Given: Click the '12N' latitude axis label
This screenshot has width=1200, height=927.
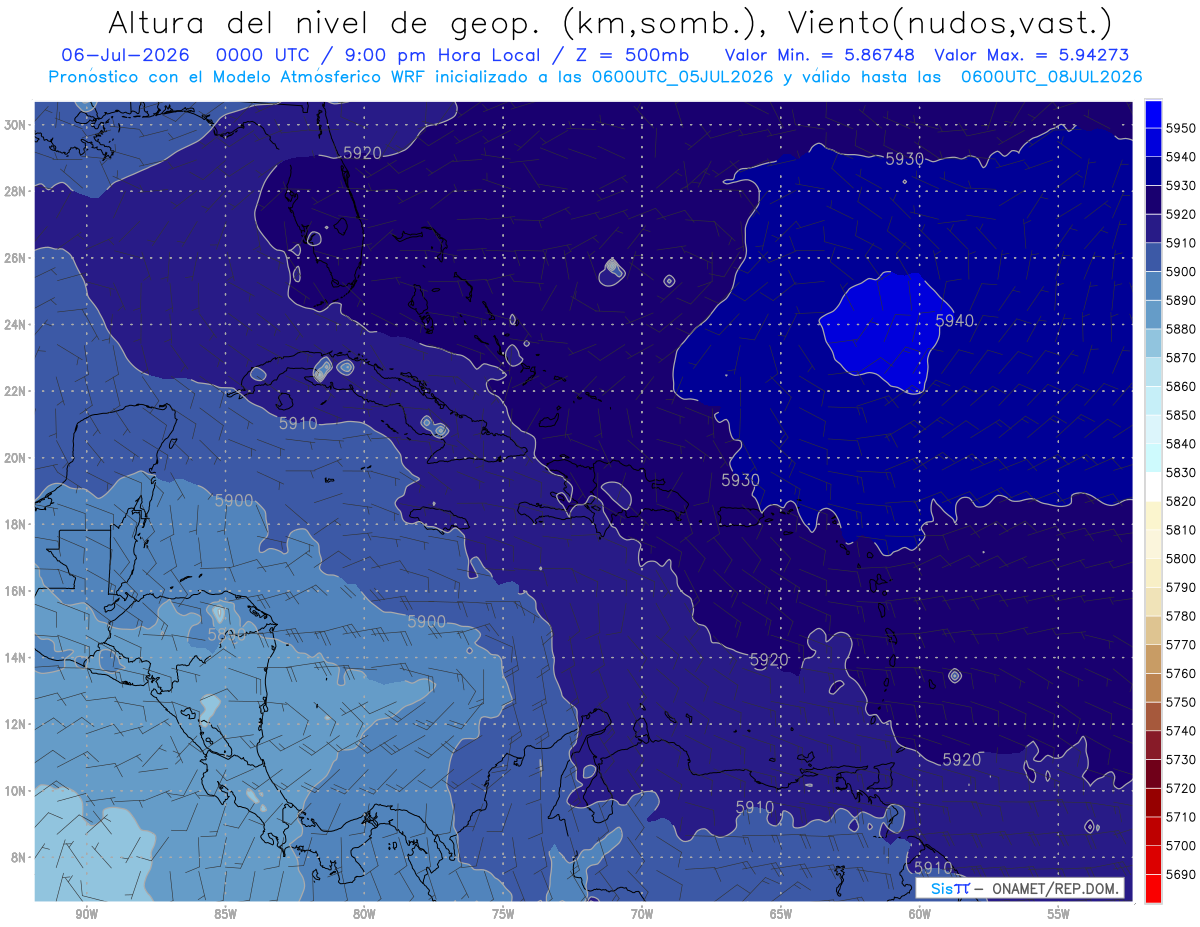Looking at the screenshot, I should [15, 724].
